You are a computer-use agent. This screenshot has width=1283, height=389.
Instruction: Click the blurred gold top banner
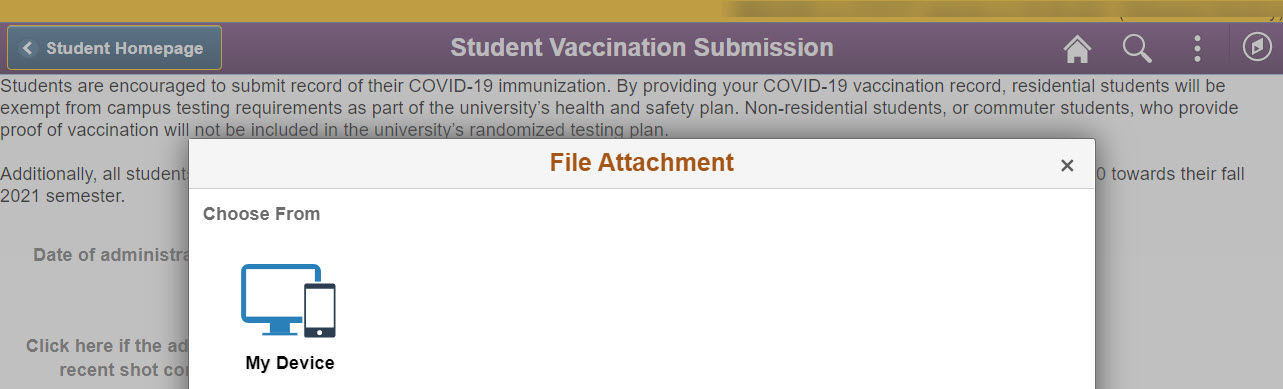pyautogui.click(x=641, y=11)
